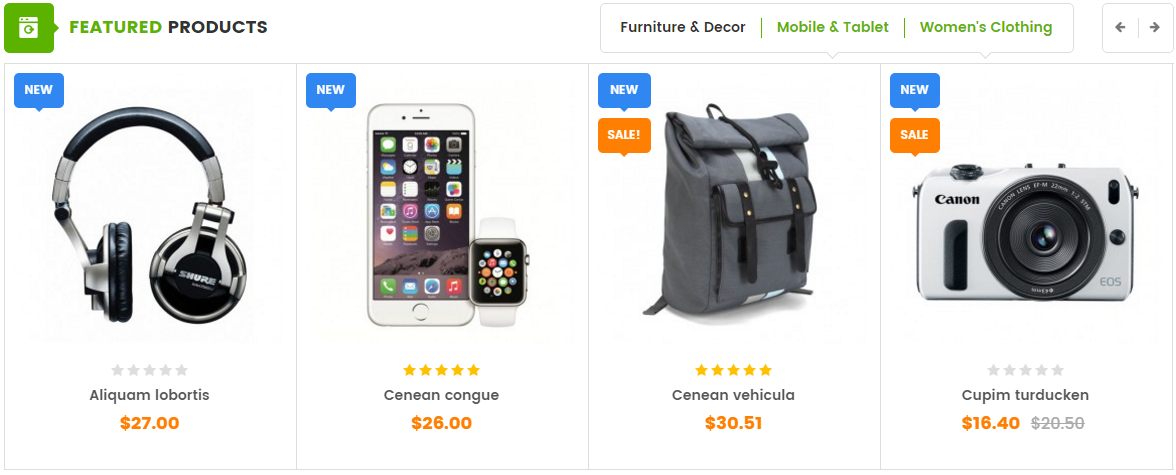Click the orange SALE! badge on backpack
Image resolution: width=1176 pixels, height=475 pixels.
[624, 135]
